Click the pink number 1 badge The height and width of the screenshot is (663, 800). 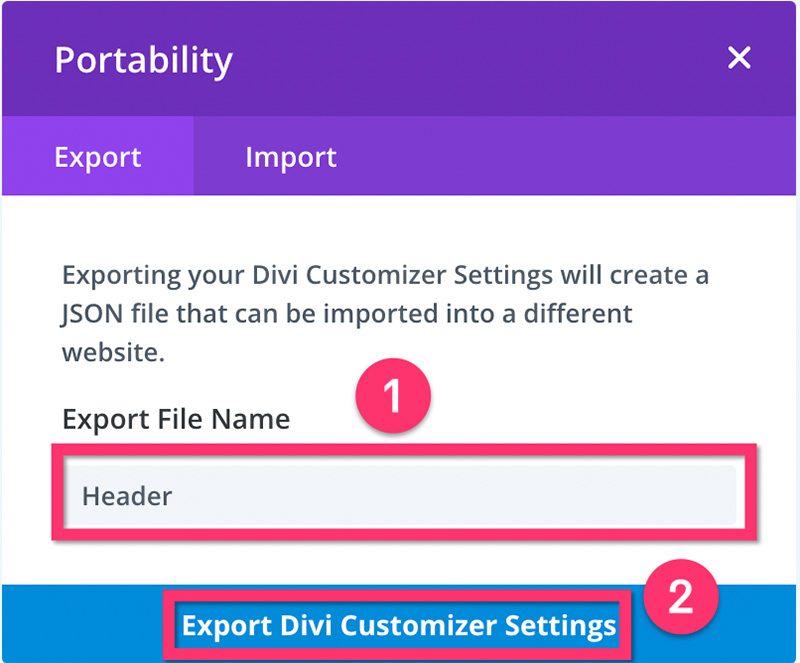[x=393, y=396]
